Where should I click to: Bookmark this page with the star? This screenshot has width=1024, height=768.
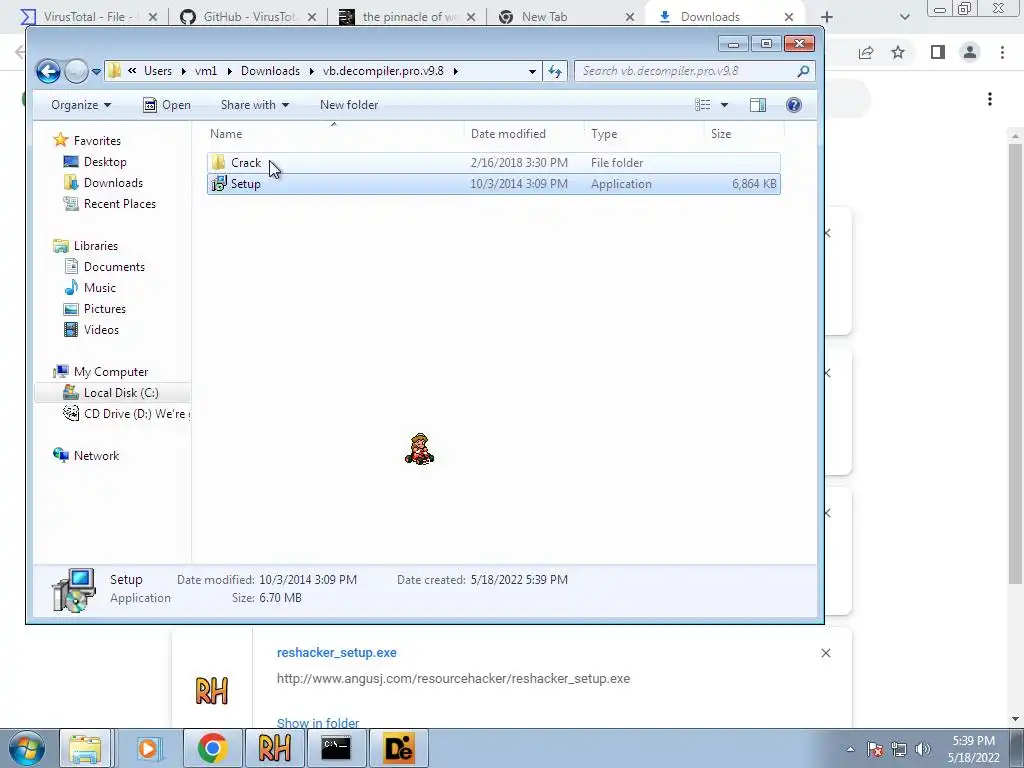coord(898,52)
